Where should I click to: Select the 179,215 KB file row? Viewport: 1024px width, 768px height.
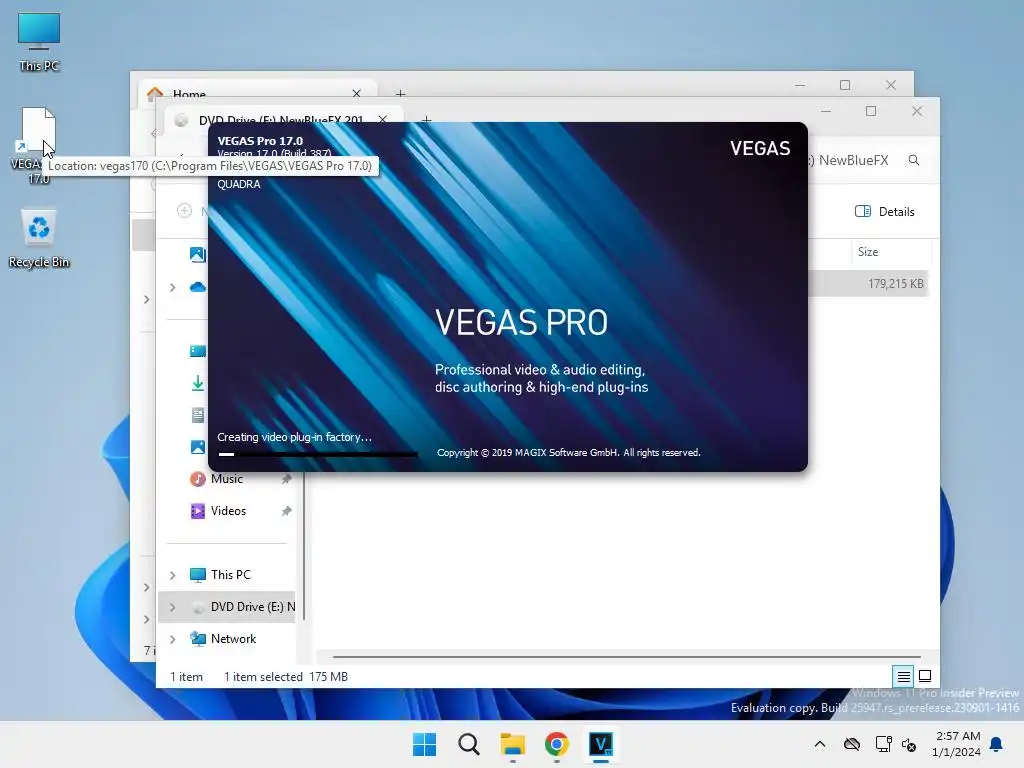tap(867, 283)
